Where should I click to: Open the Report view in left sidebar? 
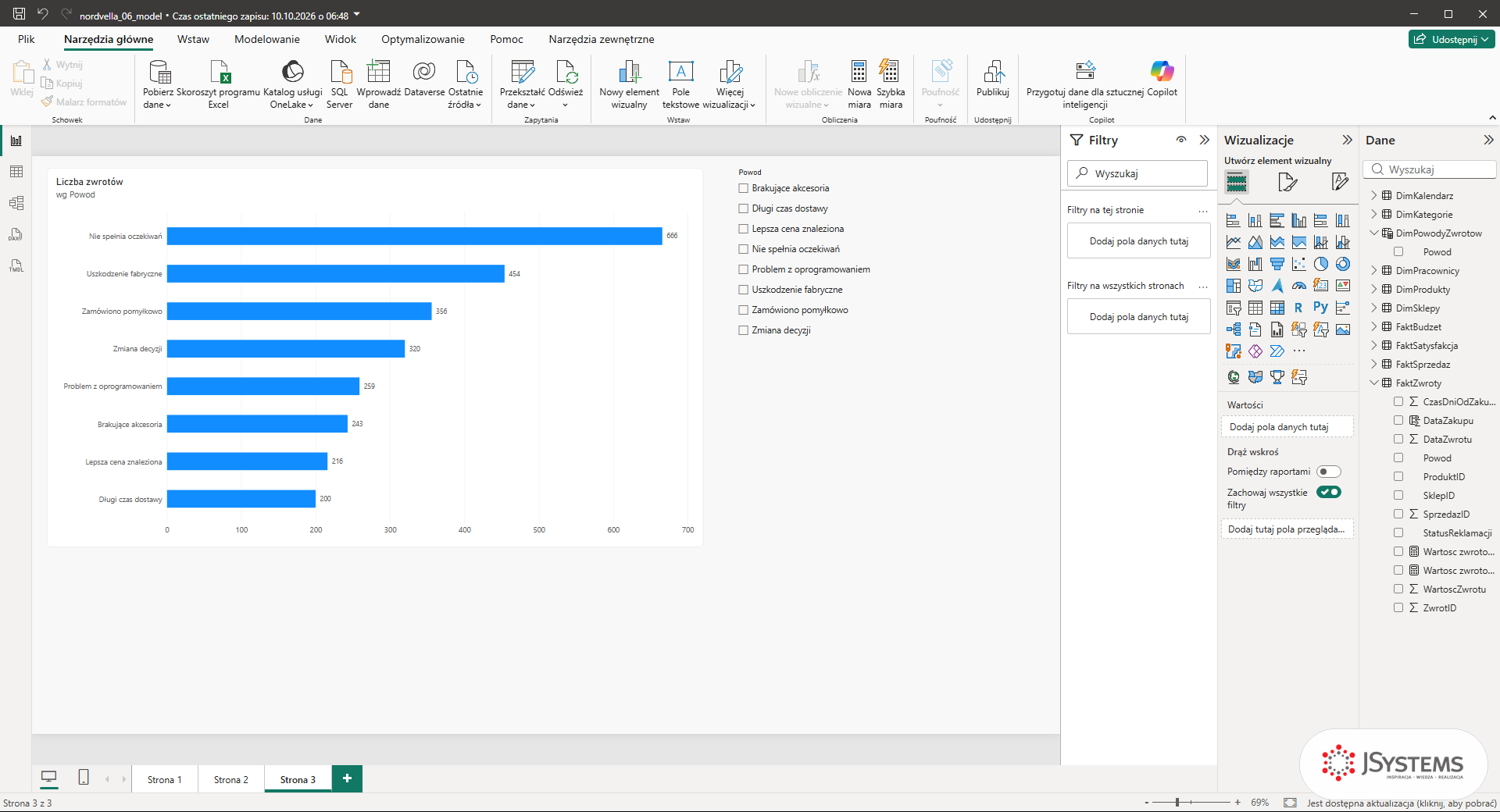[x=16, y=141]
